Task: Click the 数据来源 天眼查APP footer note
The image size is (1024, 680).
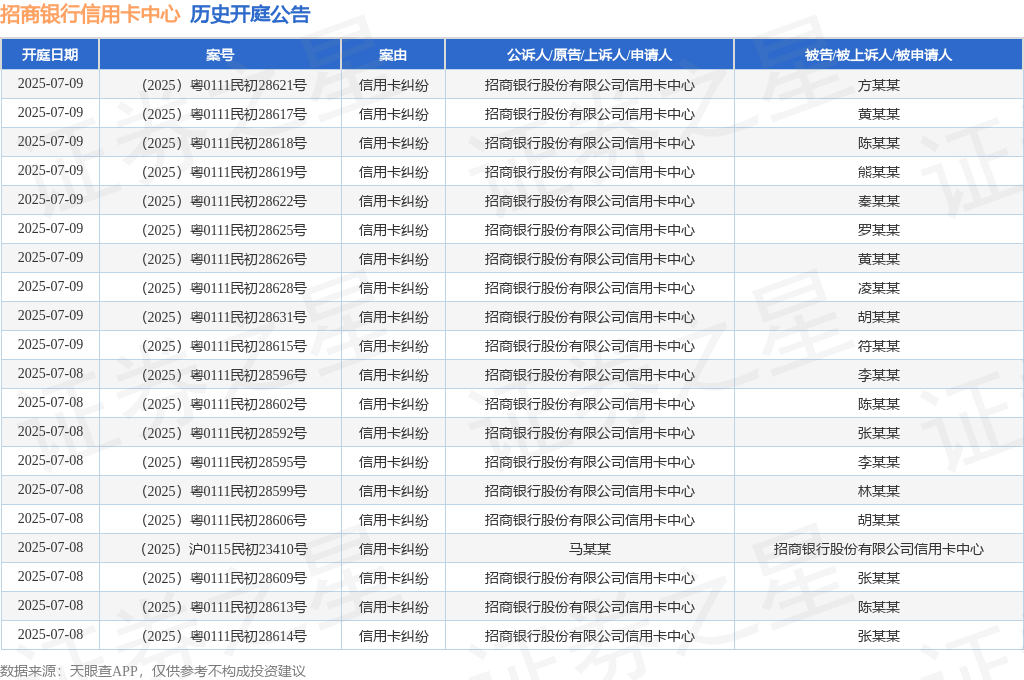Action: 153,671
